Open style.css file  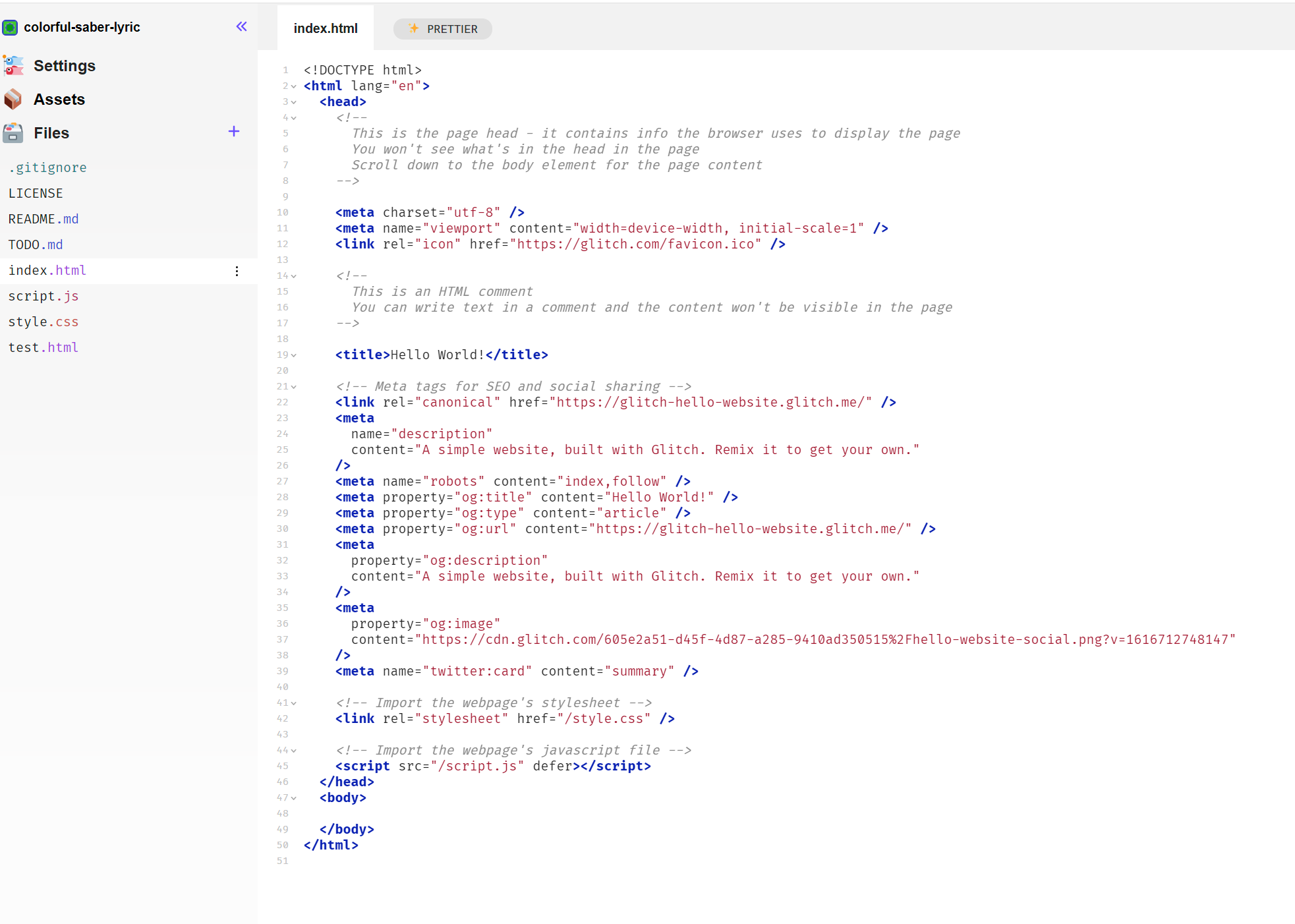43,322
